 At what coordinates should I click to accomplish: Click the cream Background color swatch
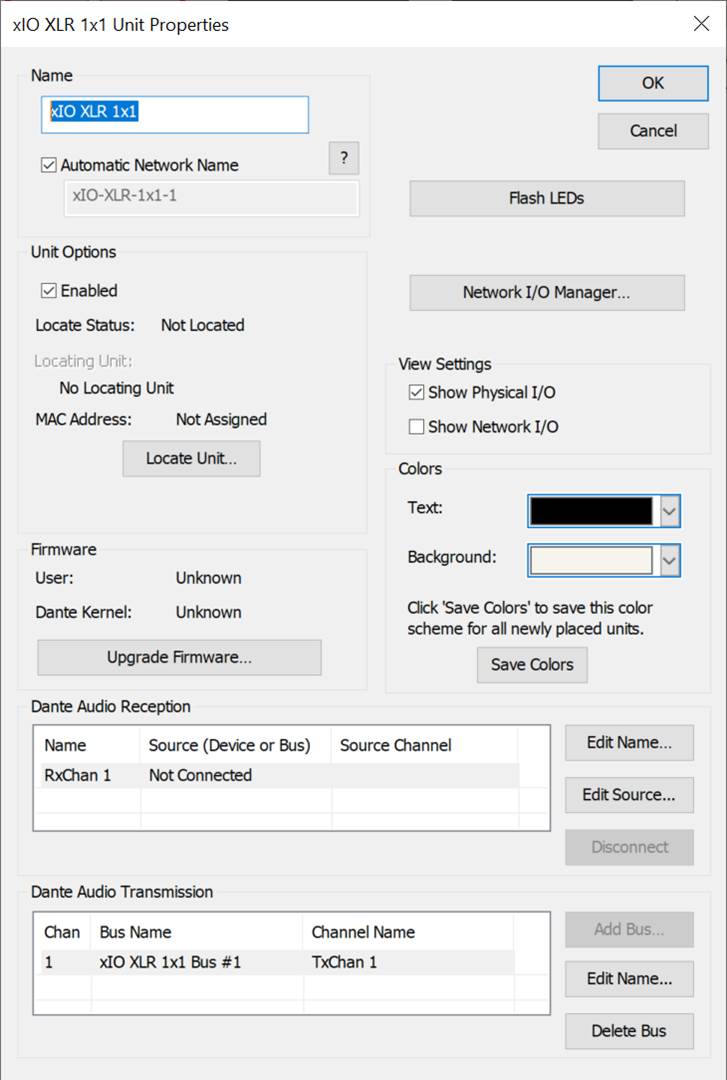coord(591,561)
